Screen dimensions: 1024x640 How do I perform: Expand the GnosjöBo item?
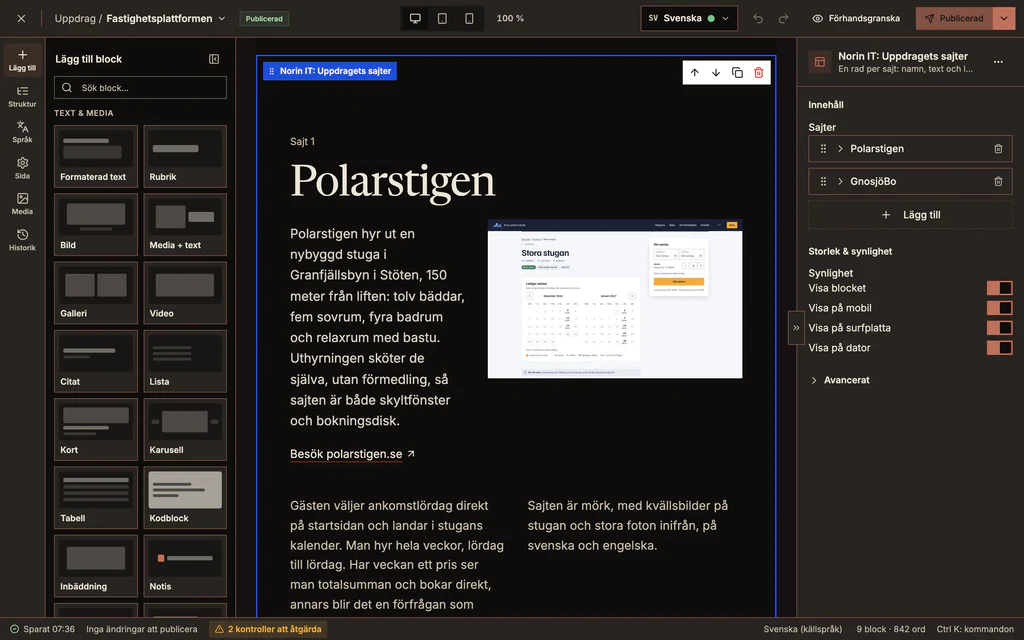point(840,182)
